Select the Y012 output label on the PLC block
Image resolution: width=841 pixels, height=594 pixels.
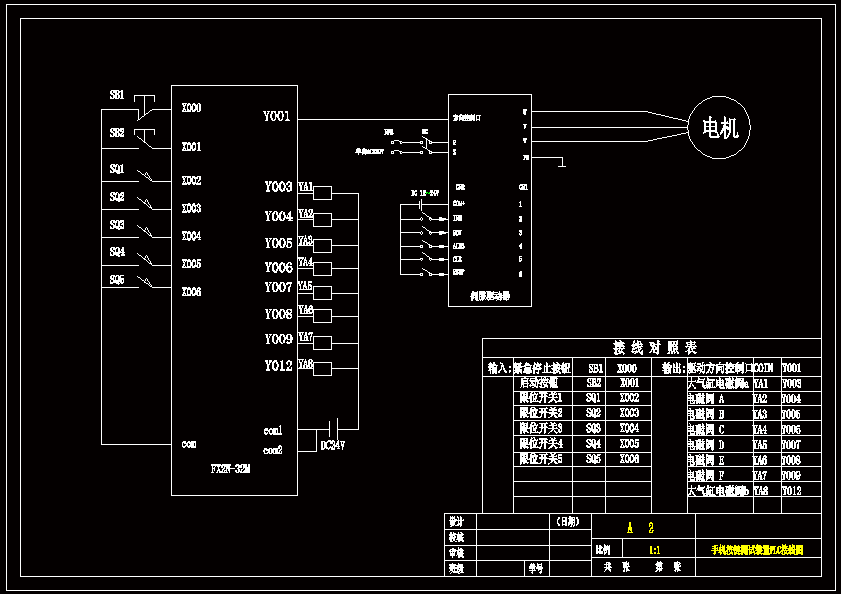point(278,365)
